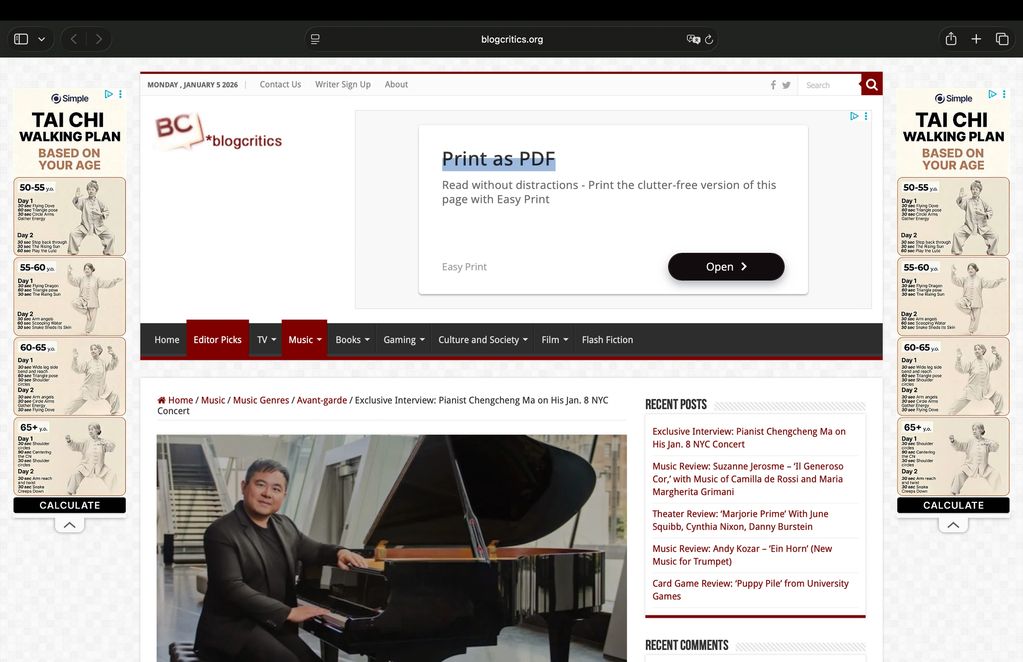Screen dimensions: 1023x662
Task: Click the translate icon in address bar
Action: click(693, 39)
